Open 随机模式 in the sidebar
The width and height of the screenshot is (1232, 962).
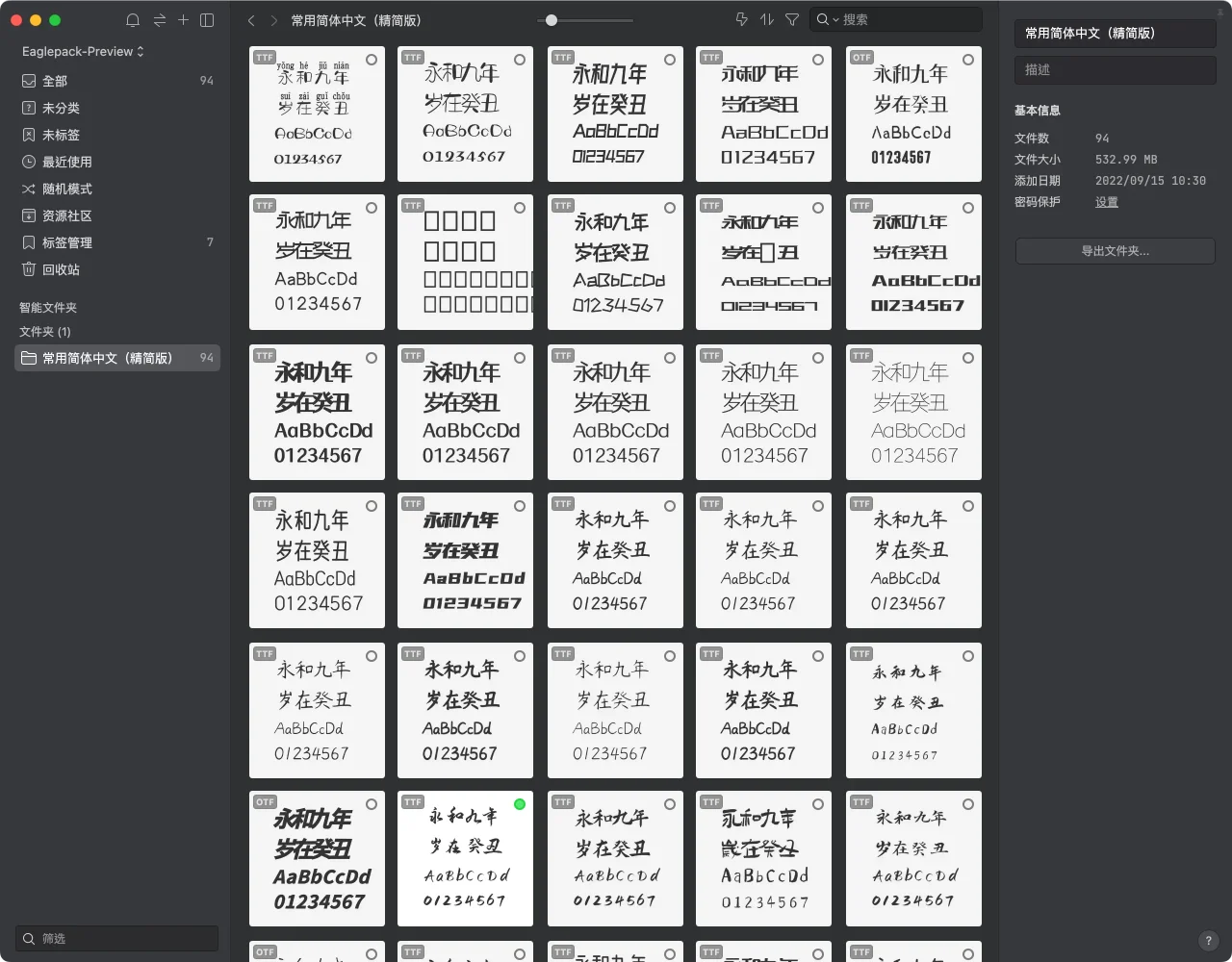(x=66, y=190)
